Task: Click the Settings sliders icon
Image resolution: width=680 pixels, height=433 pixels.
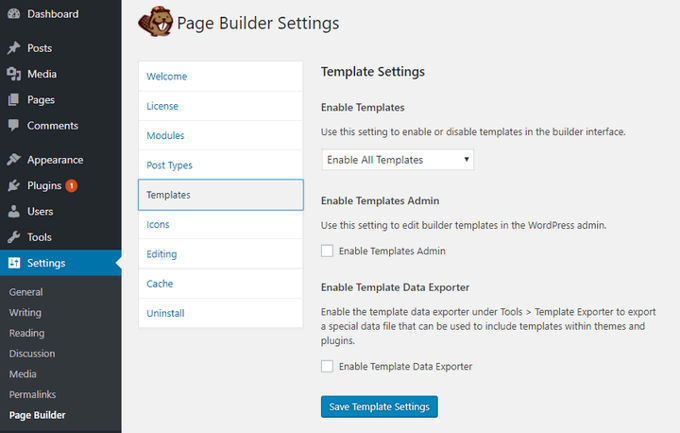Action: click(x=14, y=263)
